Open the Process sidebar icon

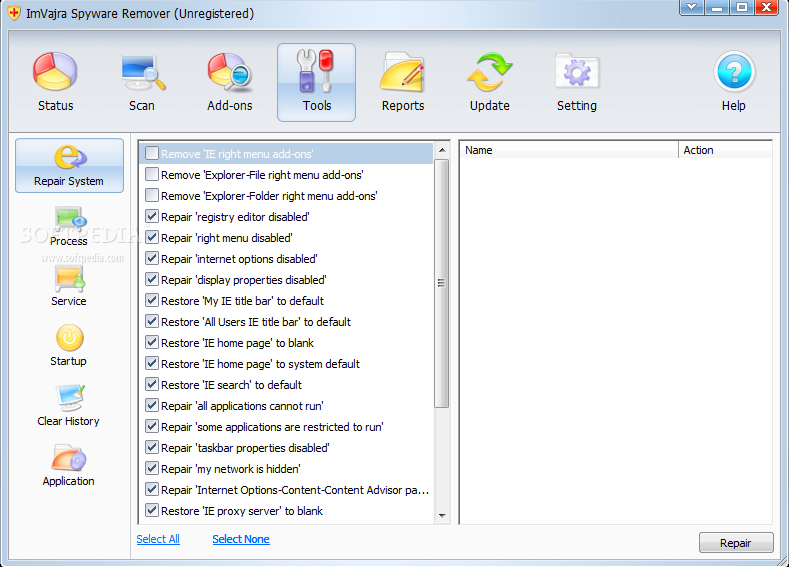click(x=69, y=219)
